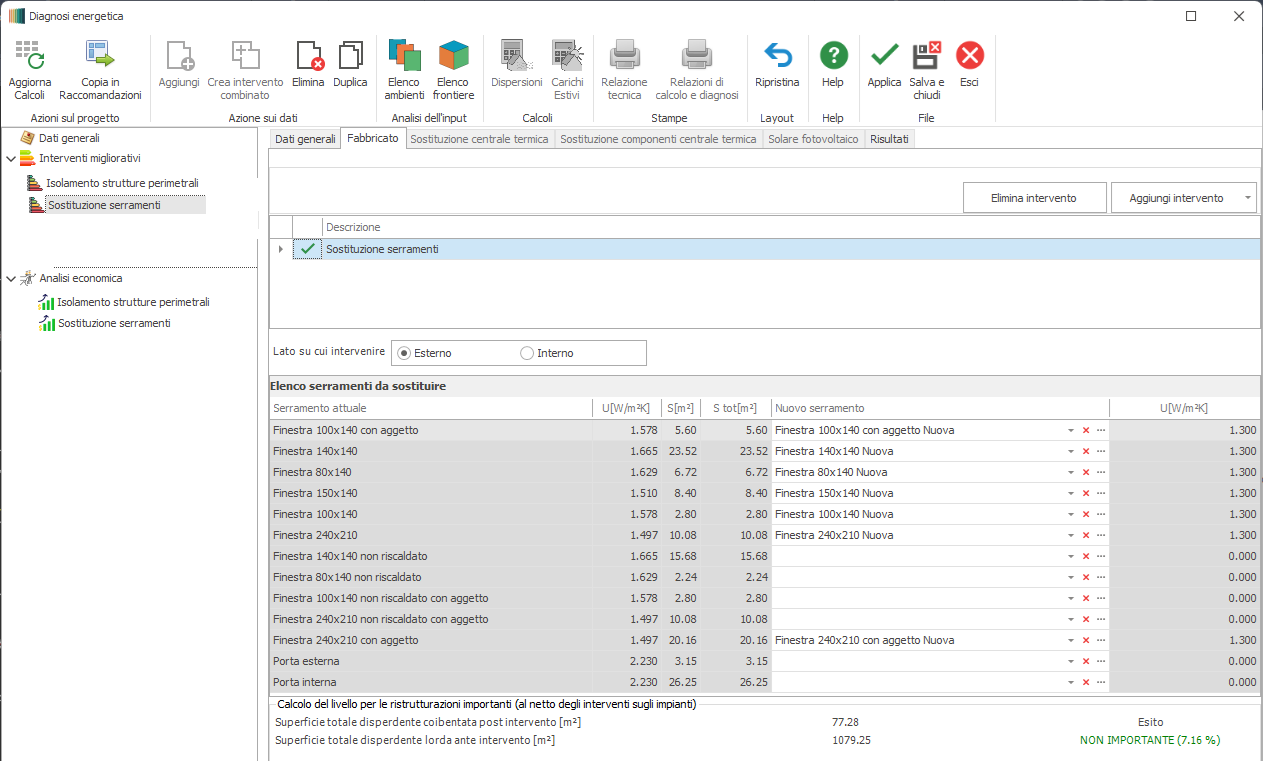This screenshot has width=1263, height=761.
Task: Click the Ripristina layout icon
Action: point(777,57)
